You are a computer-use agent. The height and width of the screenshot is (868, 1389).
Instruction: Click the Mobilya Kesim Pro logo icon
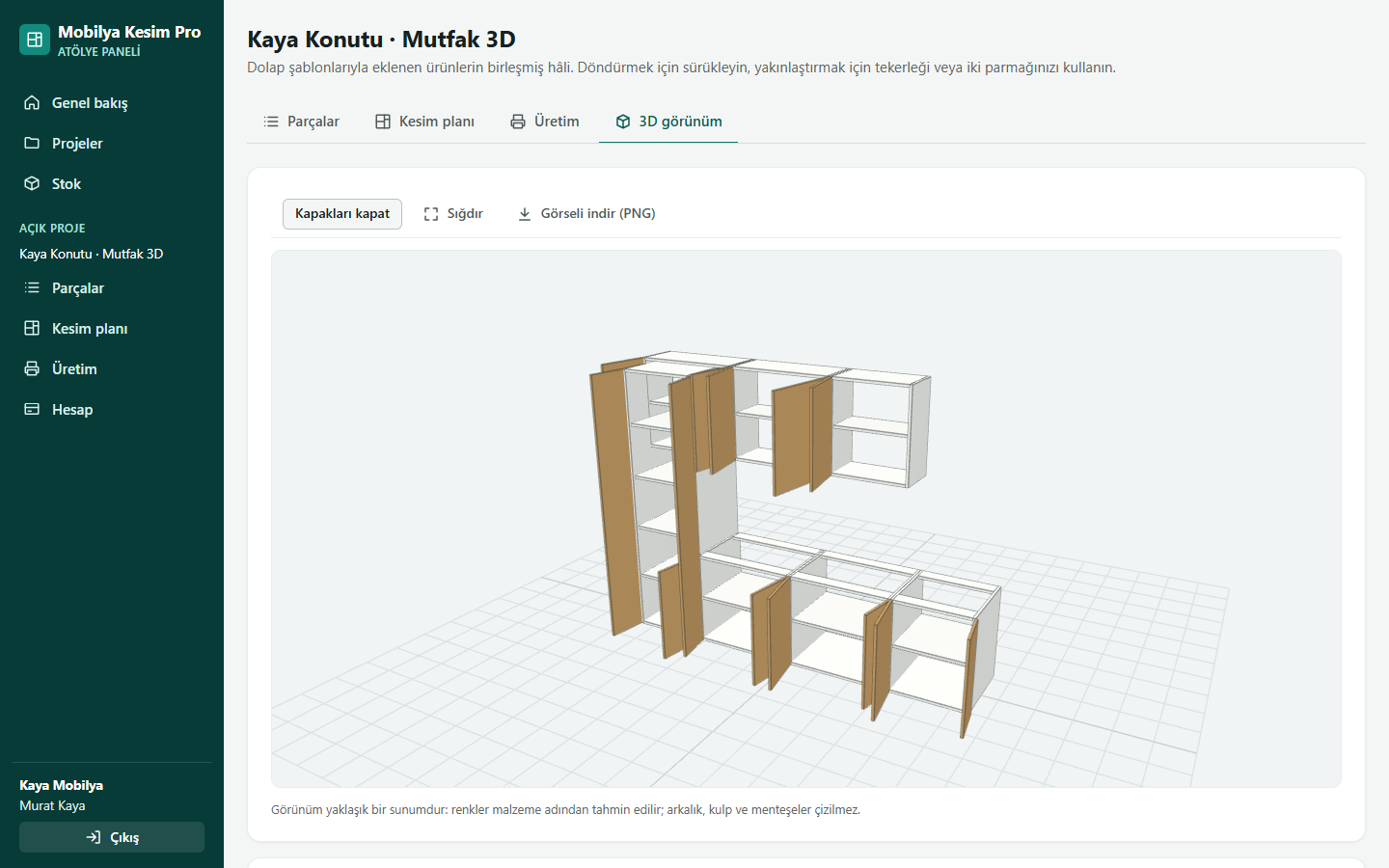(x=35, y=40)
